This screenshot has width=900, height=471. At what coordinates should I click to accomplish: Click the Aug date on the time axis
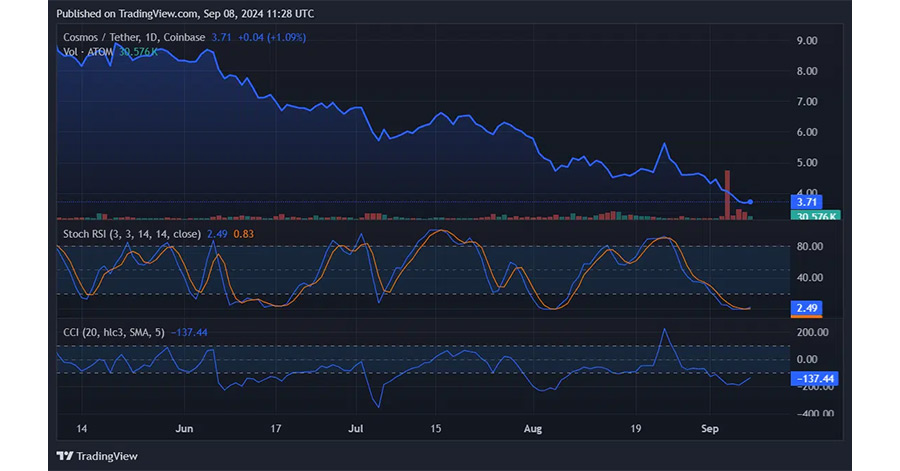click(533, 429)
